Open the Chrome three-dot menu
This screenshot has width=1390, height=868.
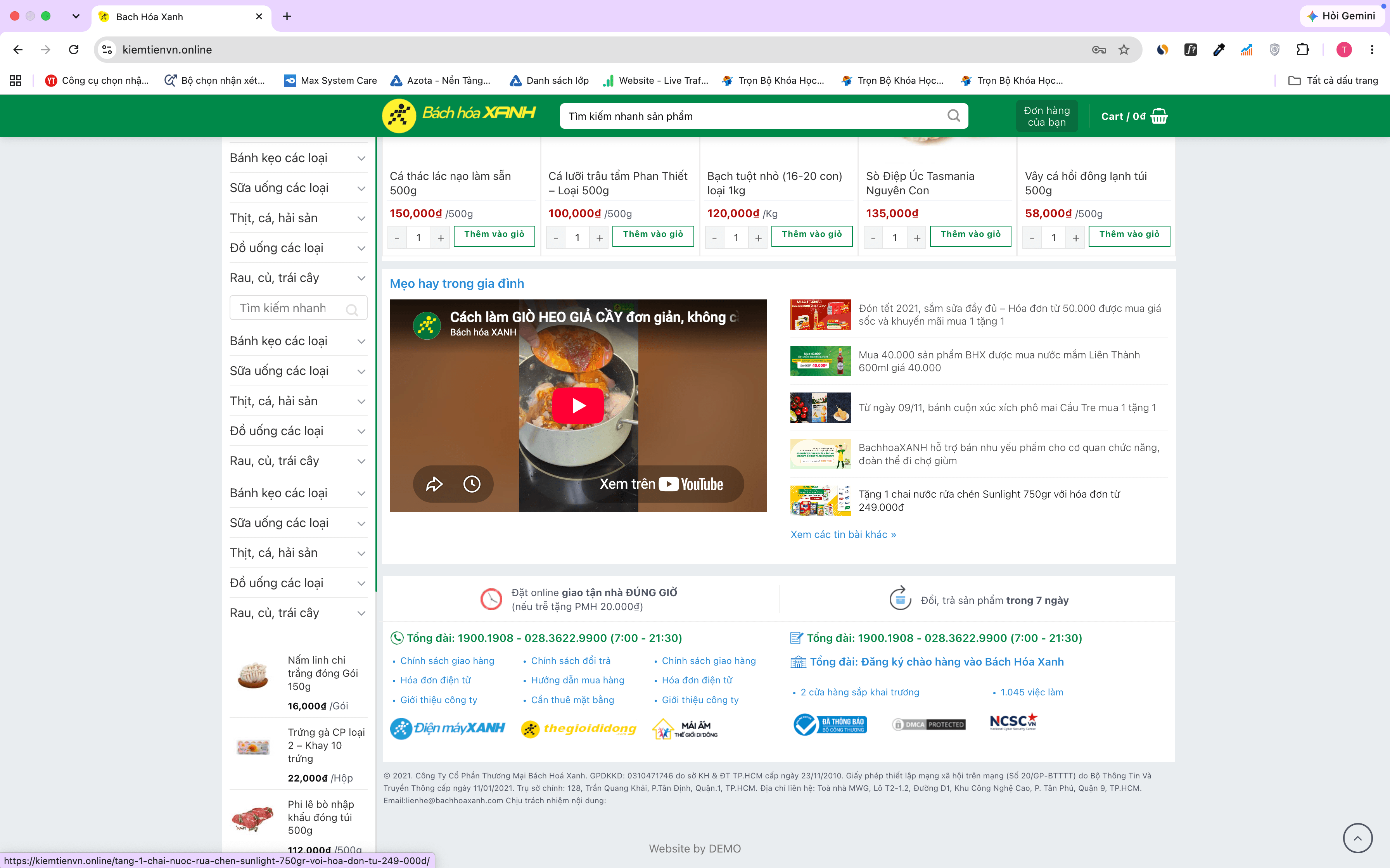1372,50
